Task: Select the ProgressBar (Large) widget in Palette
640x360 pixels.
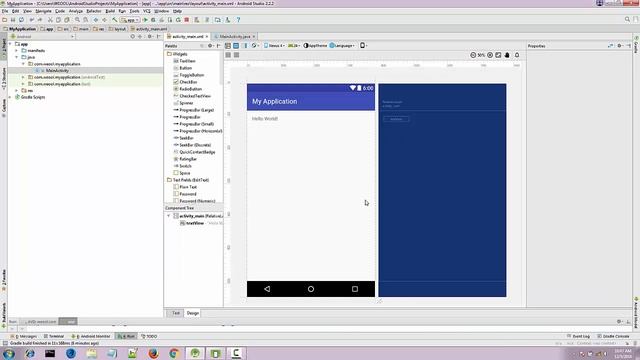Action: click(x=193, y=110)
